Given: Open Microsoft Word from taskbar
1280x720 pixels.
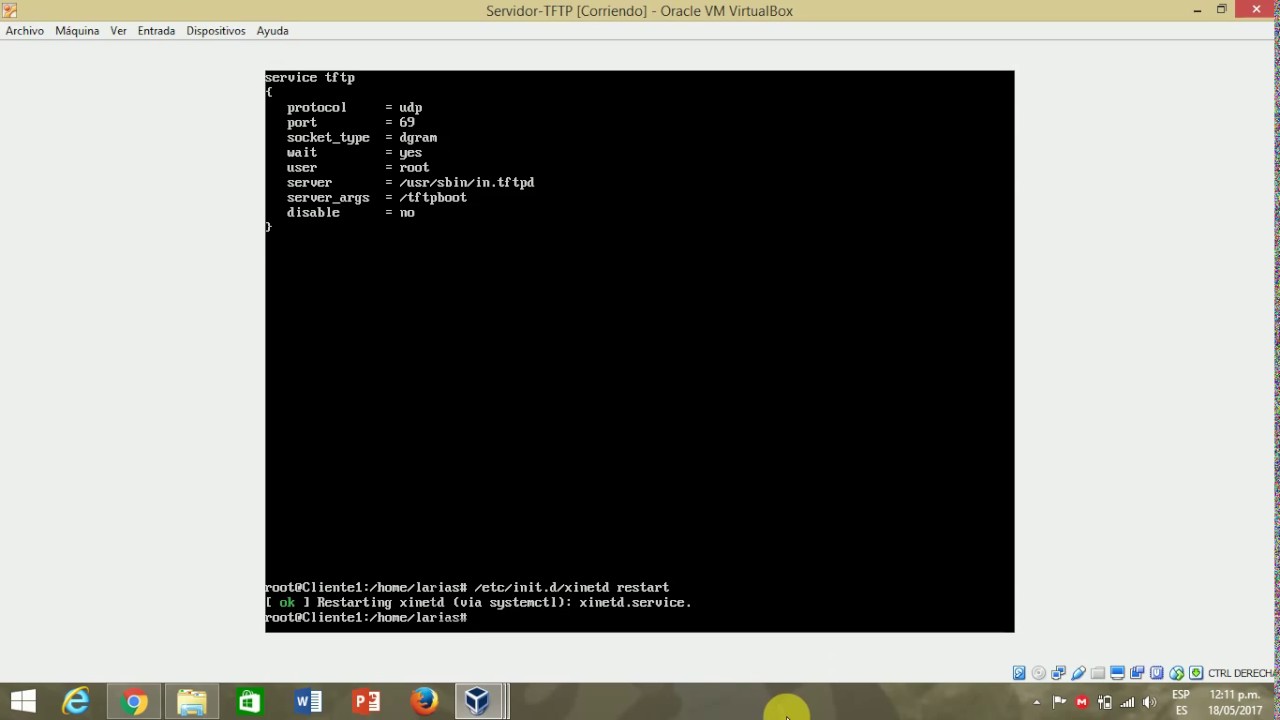Looking at the screenshot, I should [308, 702].
